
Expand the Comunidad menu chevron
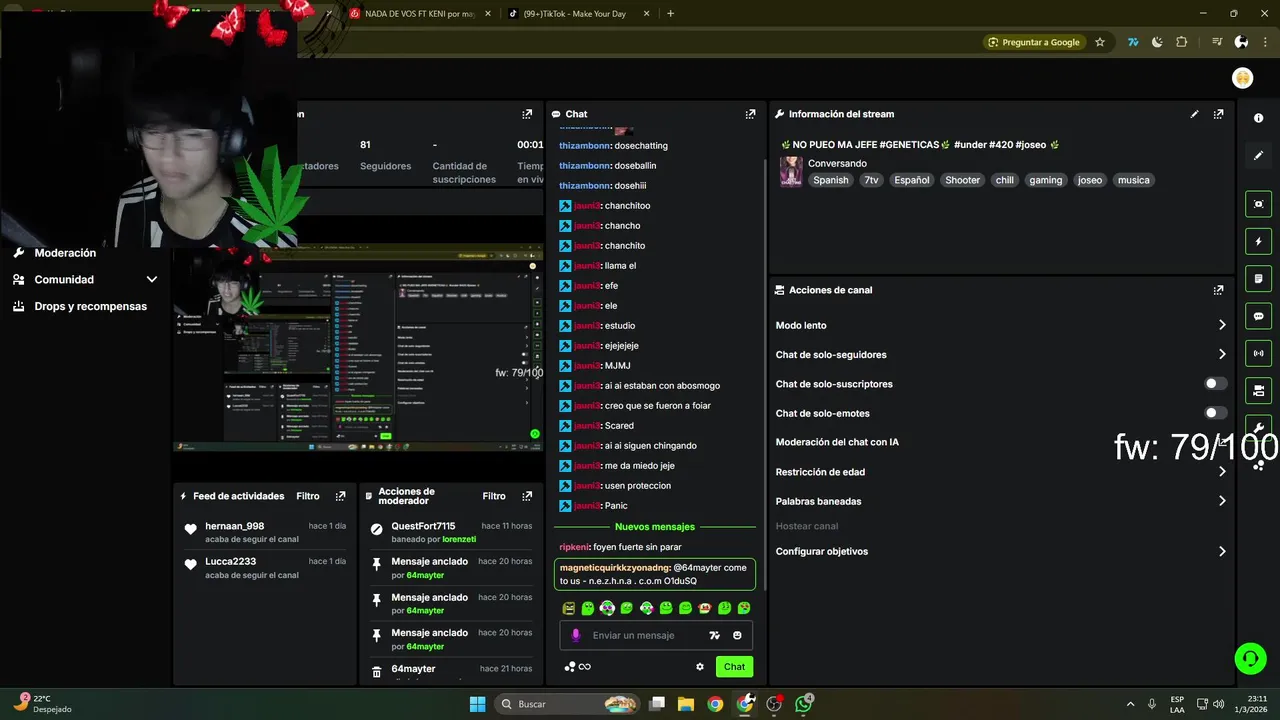tap(152, 280)
